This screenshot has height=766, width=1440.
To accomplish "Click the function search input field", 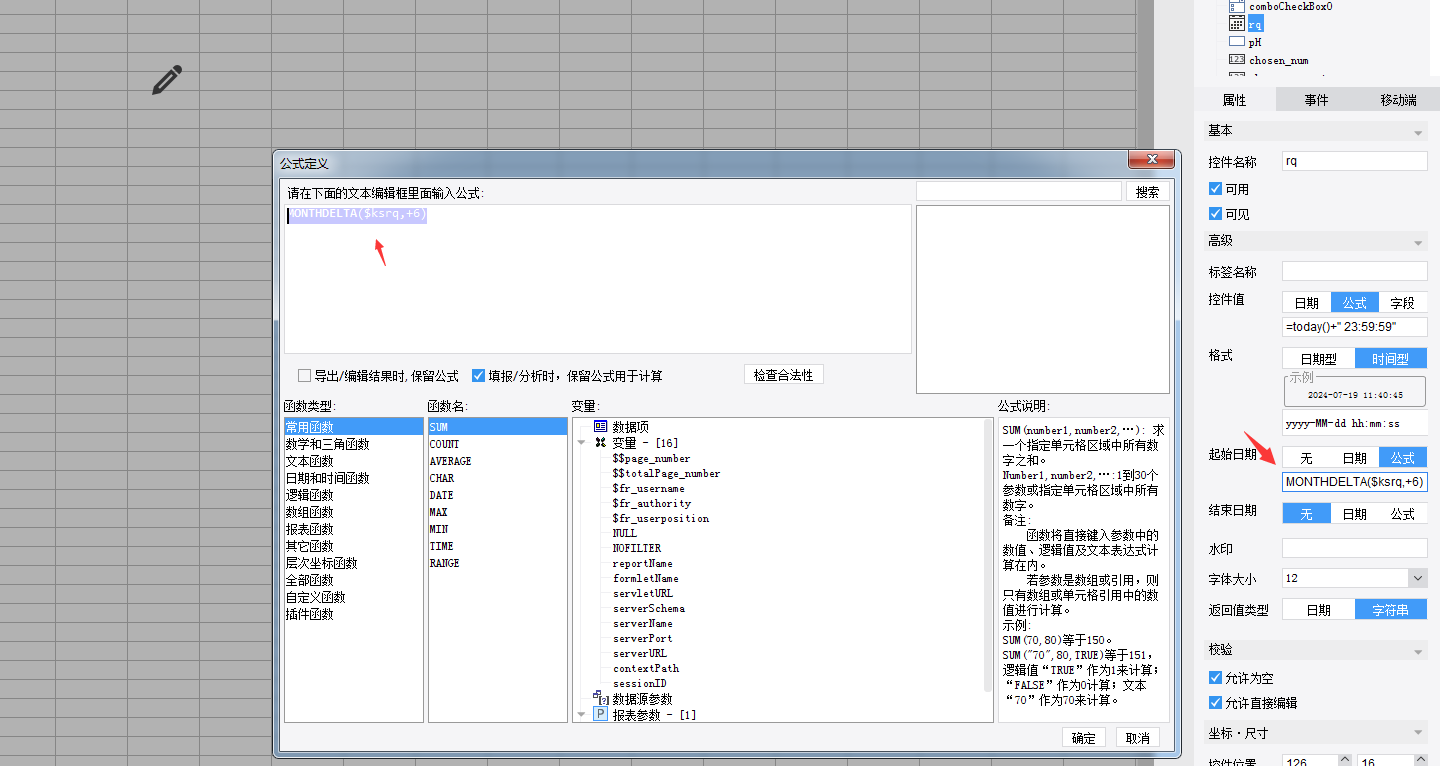I will 1019,191.
